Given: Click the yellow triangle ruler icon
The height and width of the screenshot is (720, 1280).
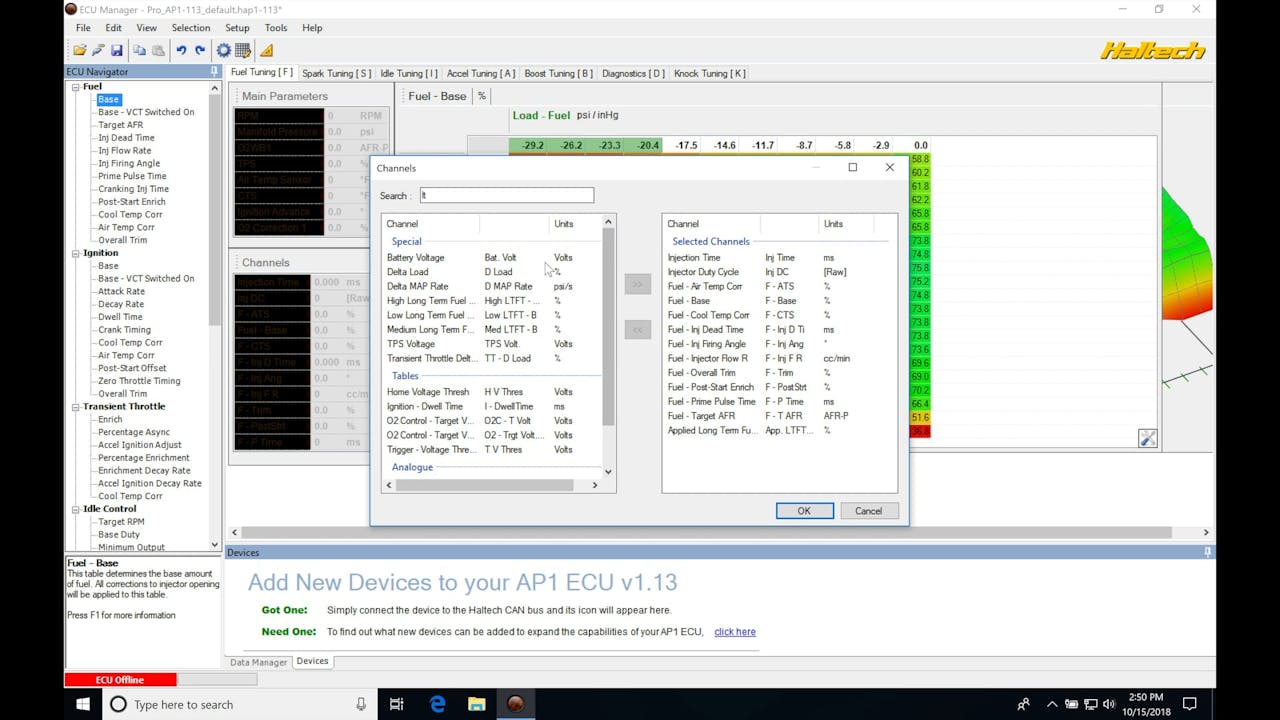Looking at the screenshot, I should click(x=266, y=50).
